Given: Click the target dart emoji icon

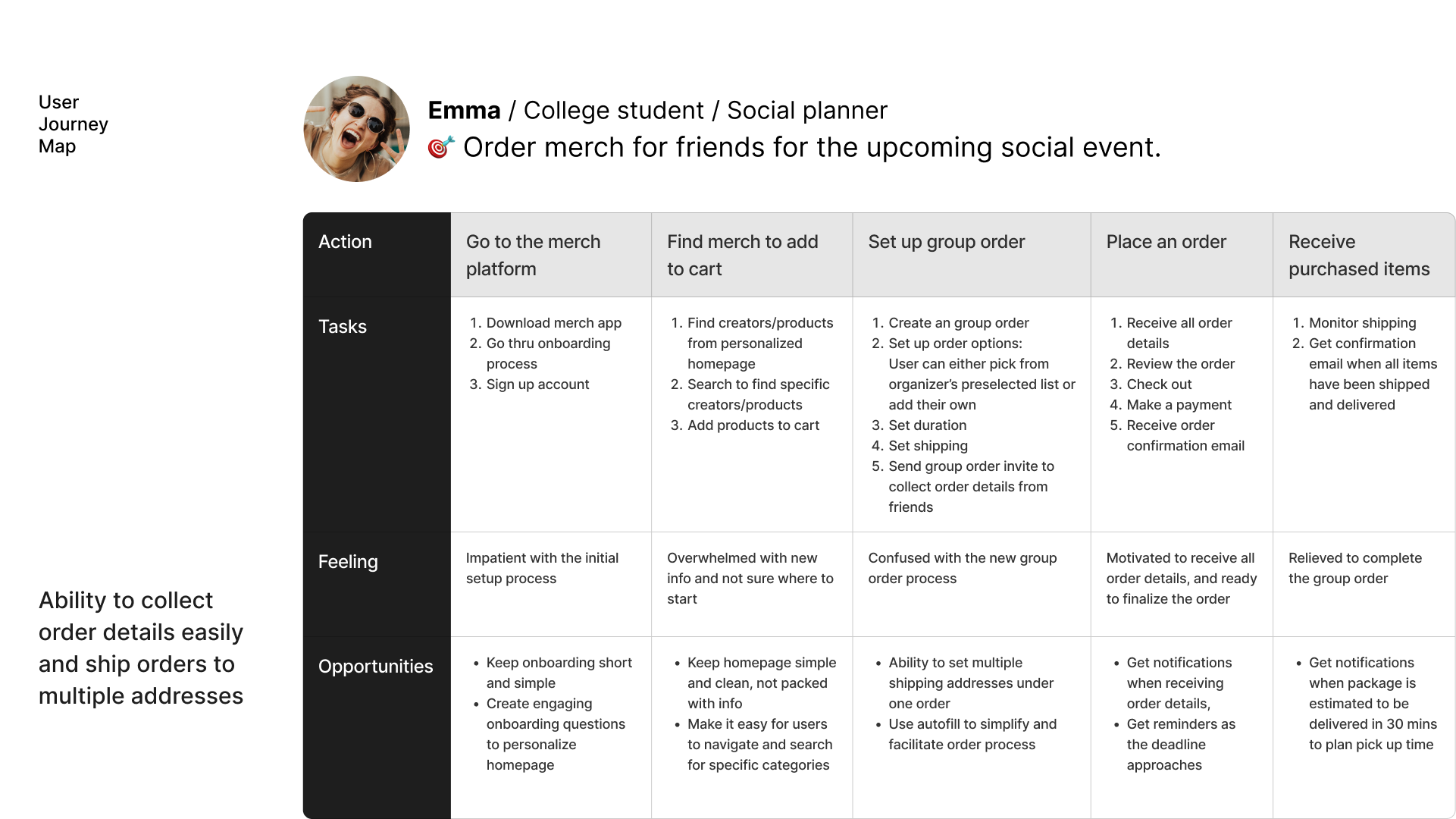Looking at the screenshot, I should [x=441, y=147].
